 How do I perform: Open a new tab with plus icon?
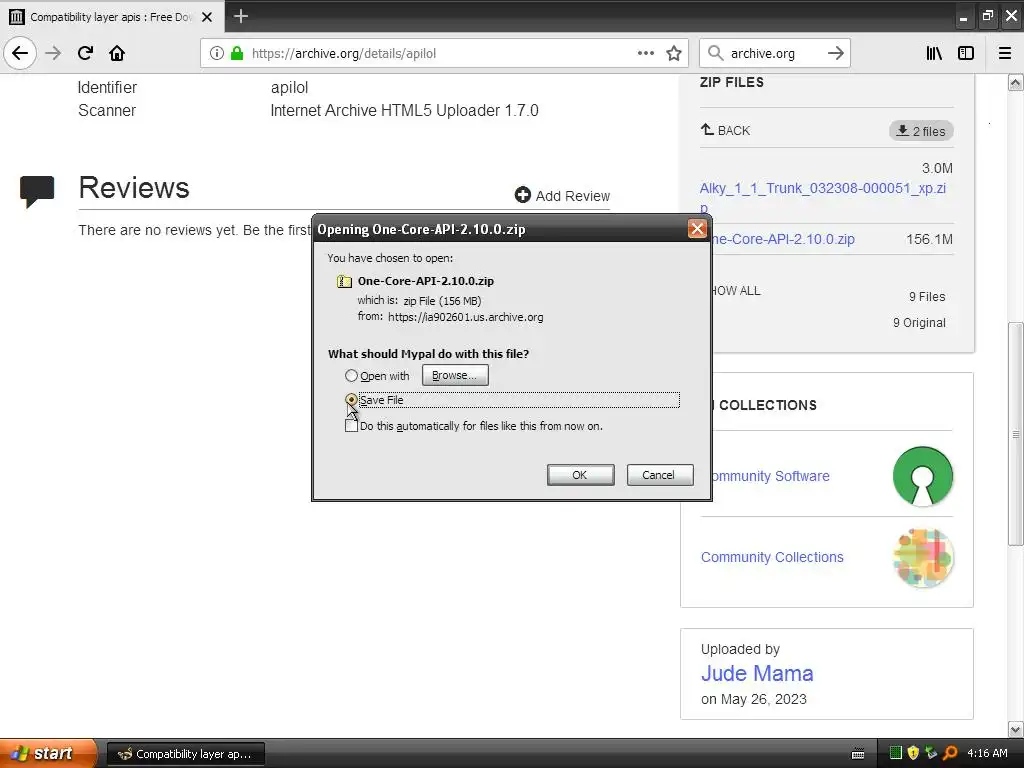point(241,16)
